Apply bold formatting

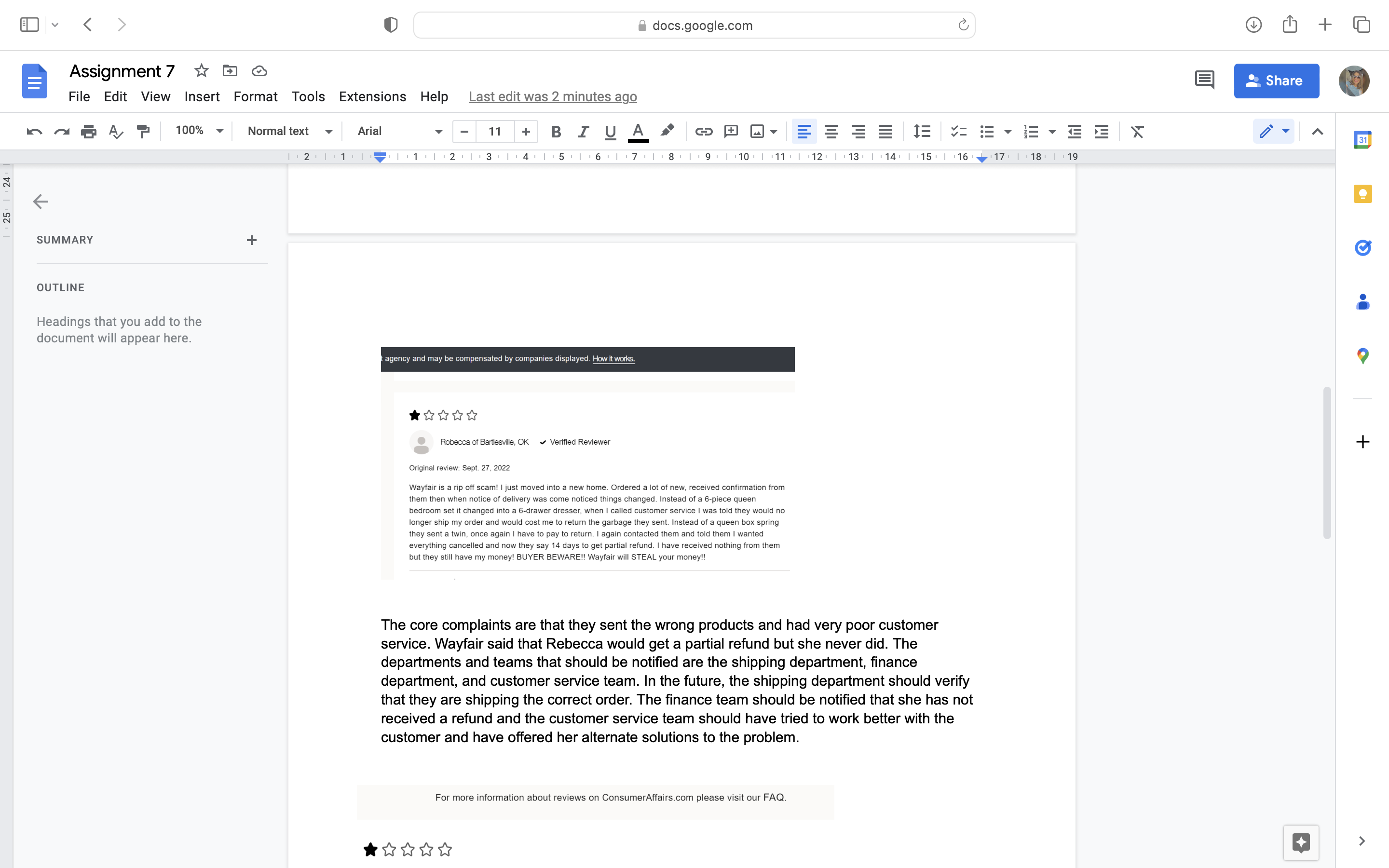(556, 132)
